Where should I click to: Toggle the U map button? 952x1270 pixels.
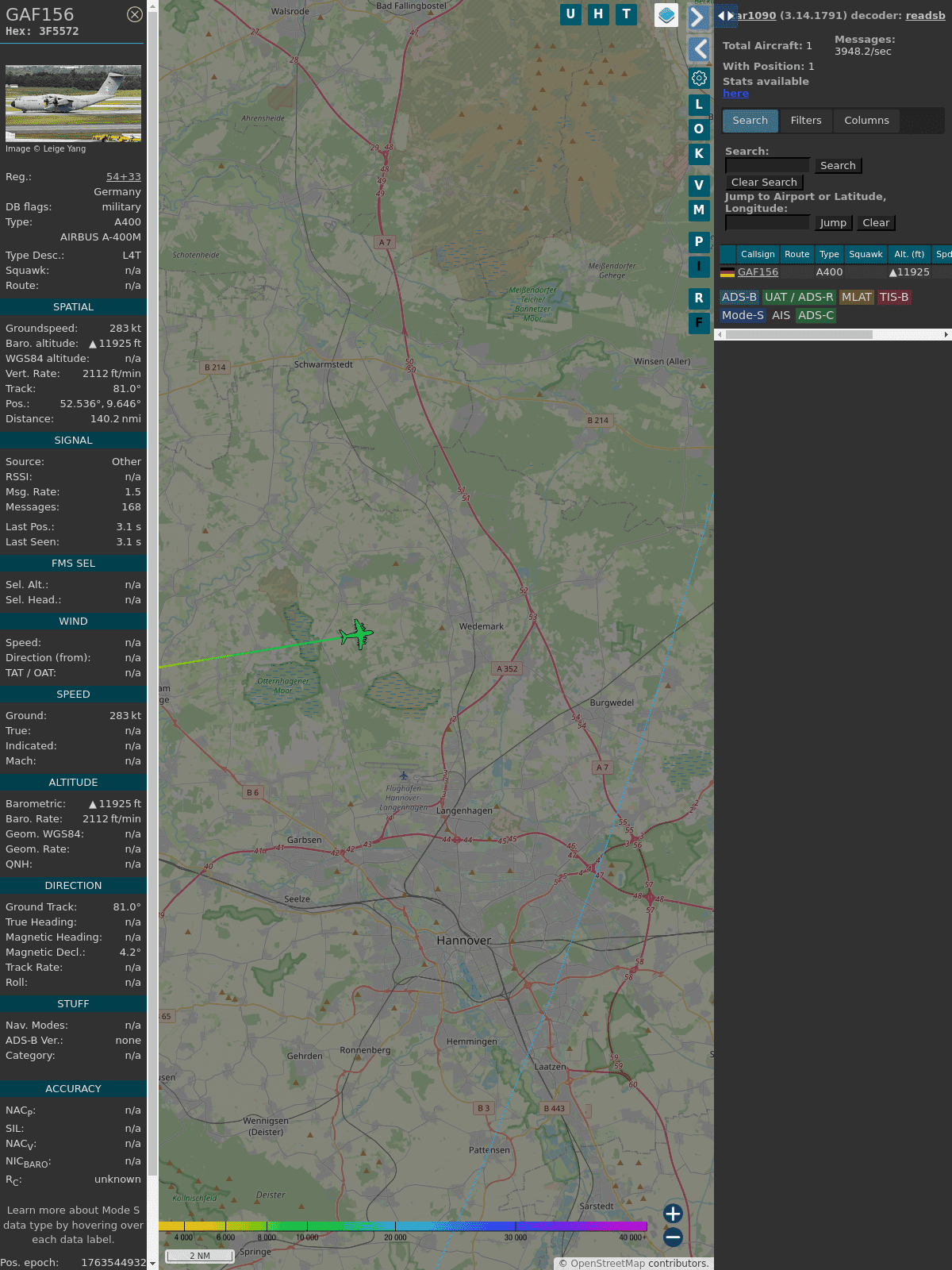pos(570,14)
